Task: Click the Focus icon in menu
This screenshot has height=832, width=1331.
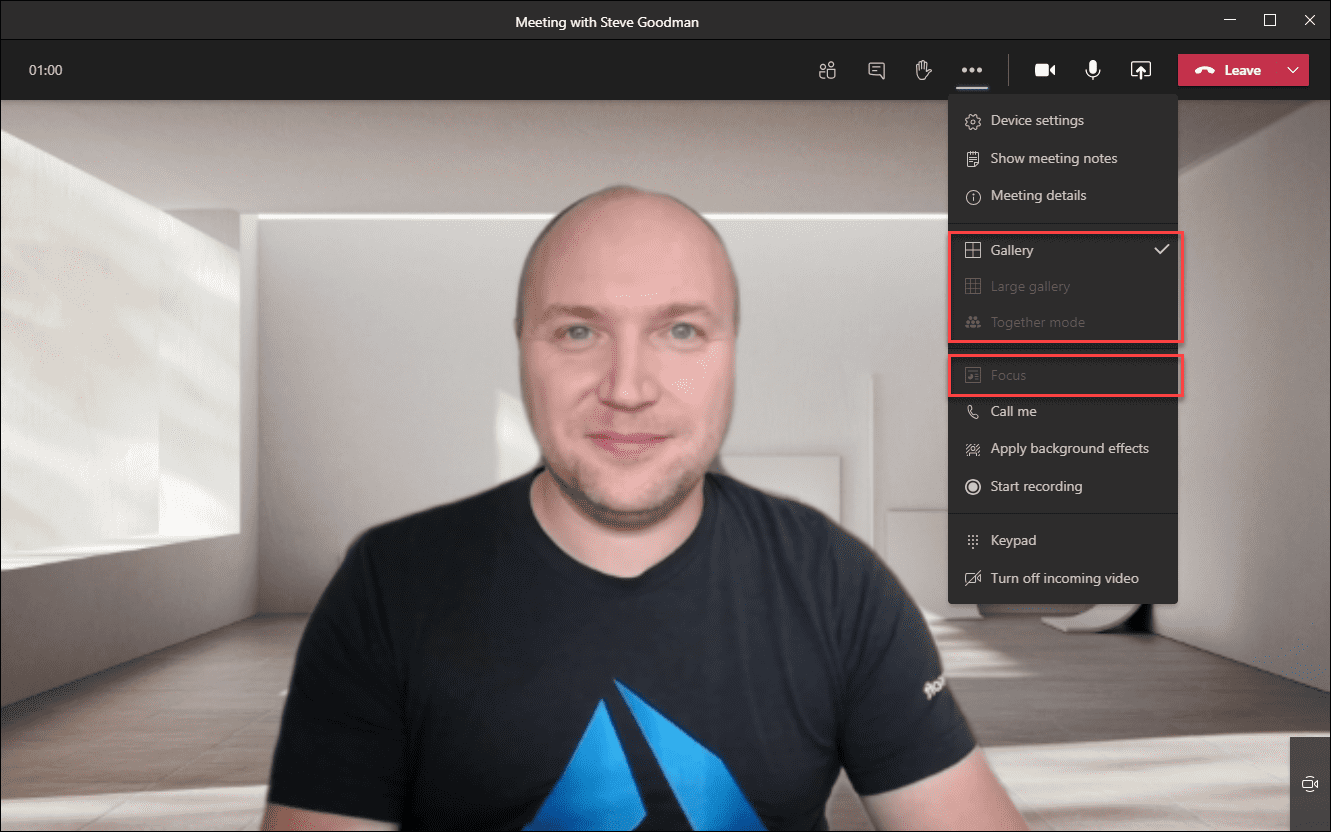Action: tap(972, 375)
